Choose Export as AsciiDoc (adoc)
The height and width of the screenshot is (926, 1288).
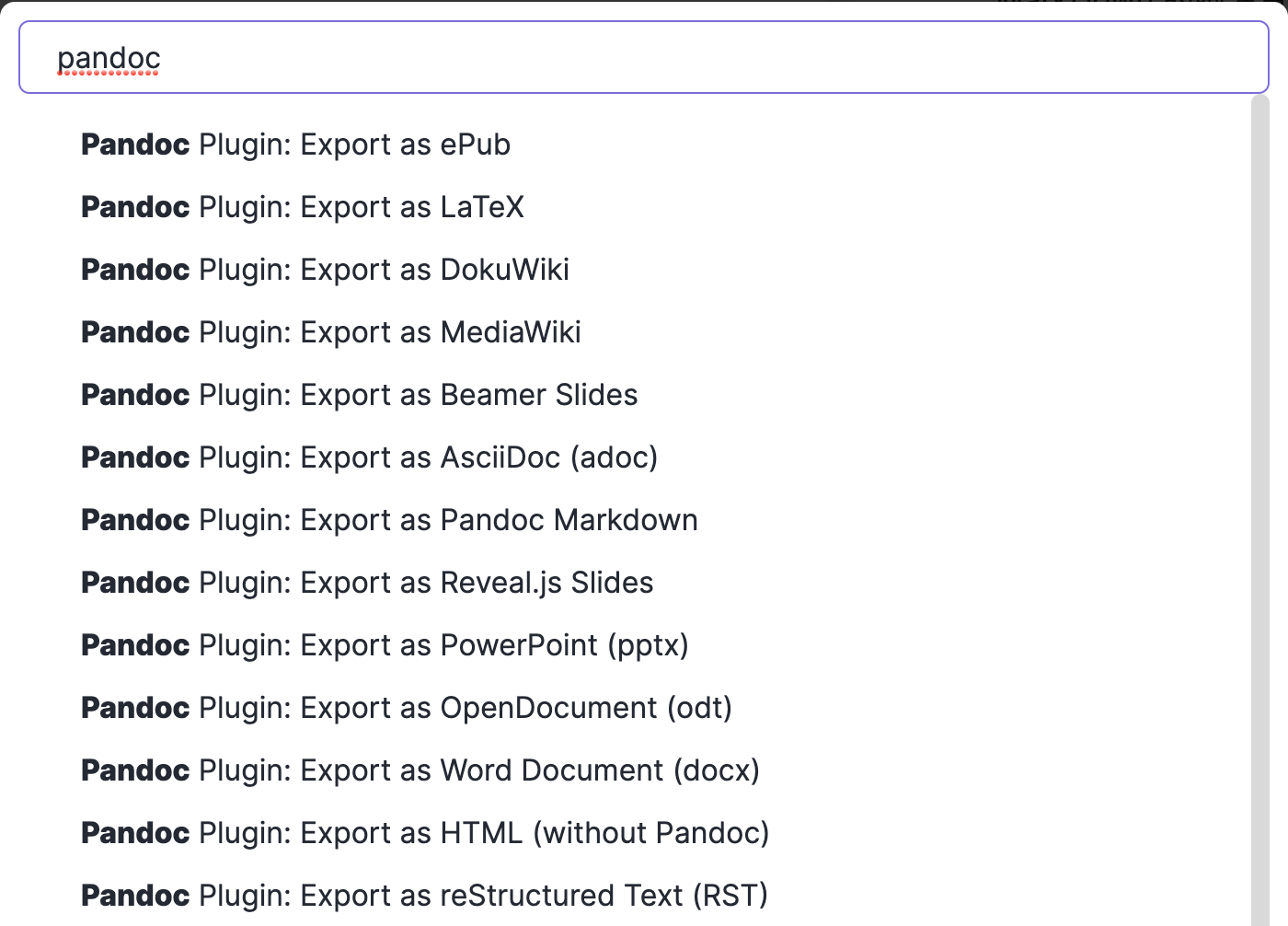(x=369, y=457)
